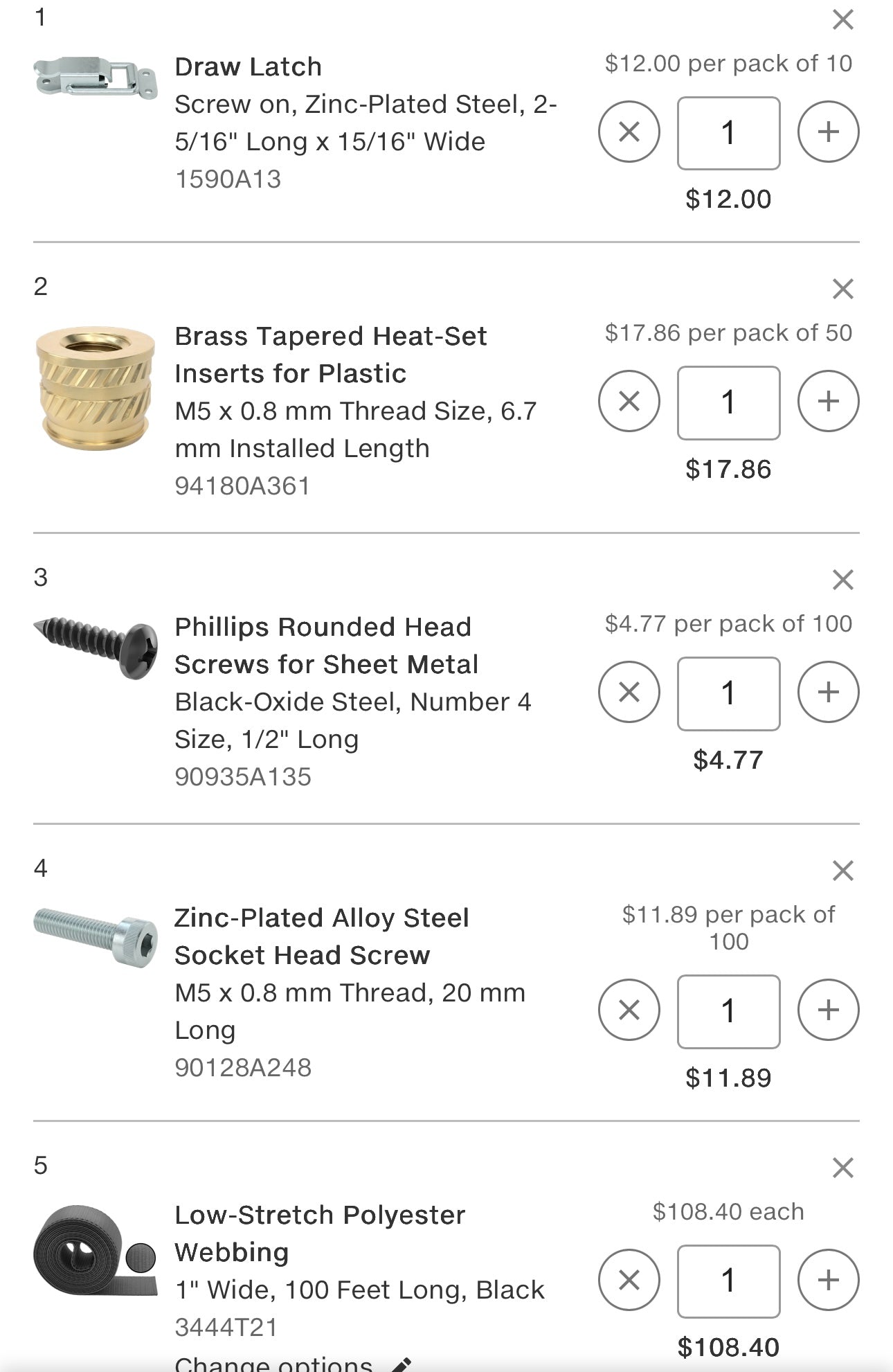The image size is (893, 1372).
Task: Clear Brass Inserts quantity using circled X
Action: (629, 401)
